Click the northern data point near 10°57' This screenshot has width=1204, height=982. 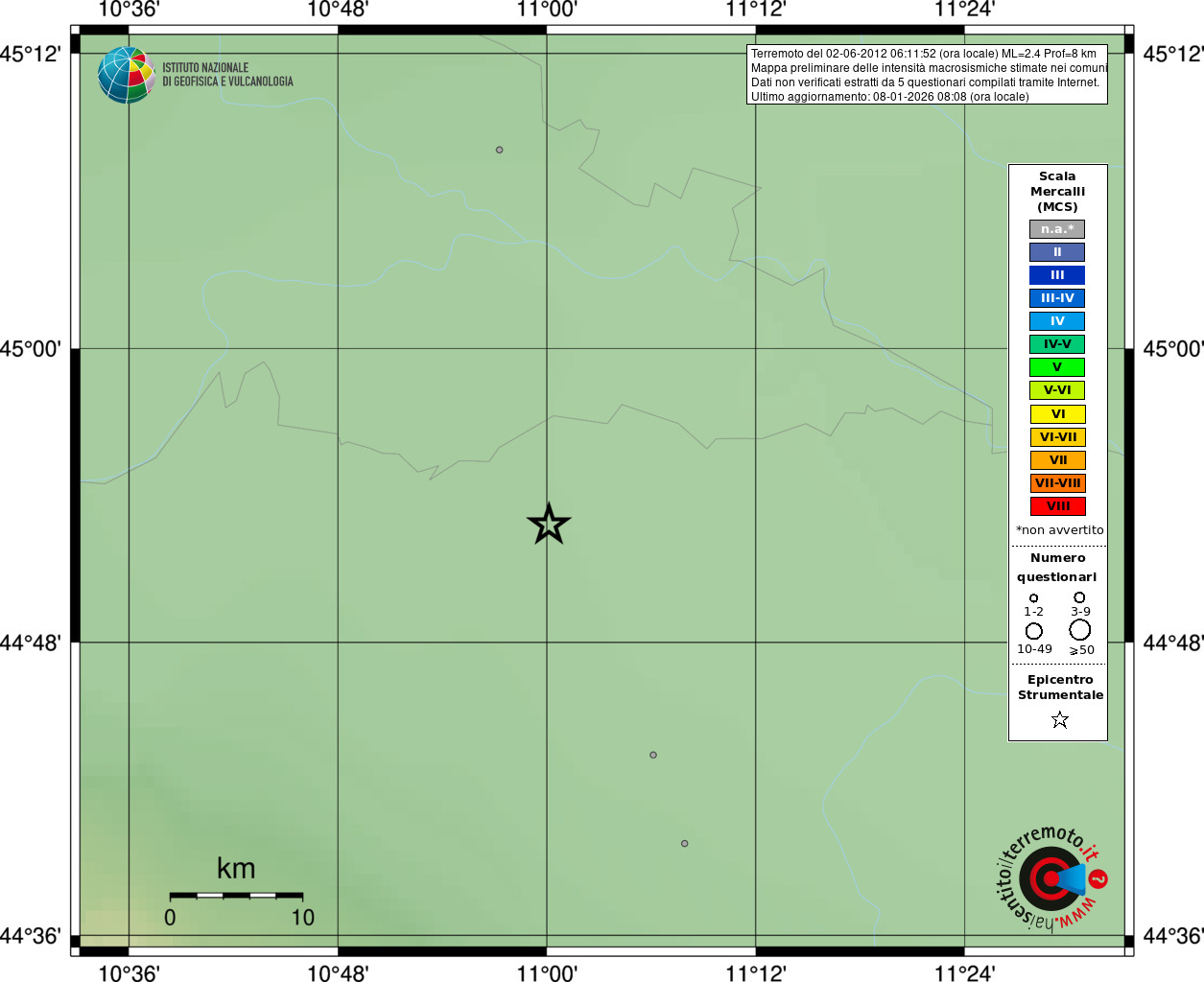pyautogui.click(x=499, y=150)
